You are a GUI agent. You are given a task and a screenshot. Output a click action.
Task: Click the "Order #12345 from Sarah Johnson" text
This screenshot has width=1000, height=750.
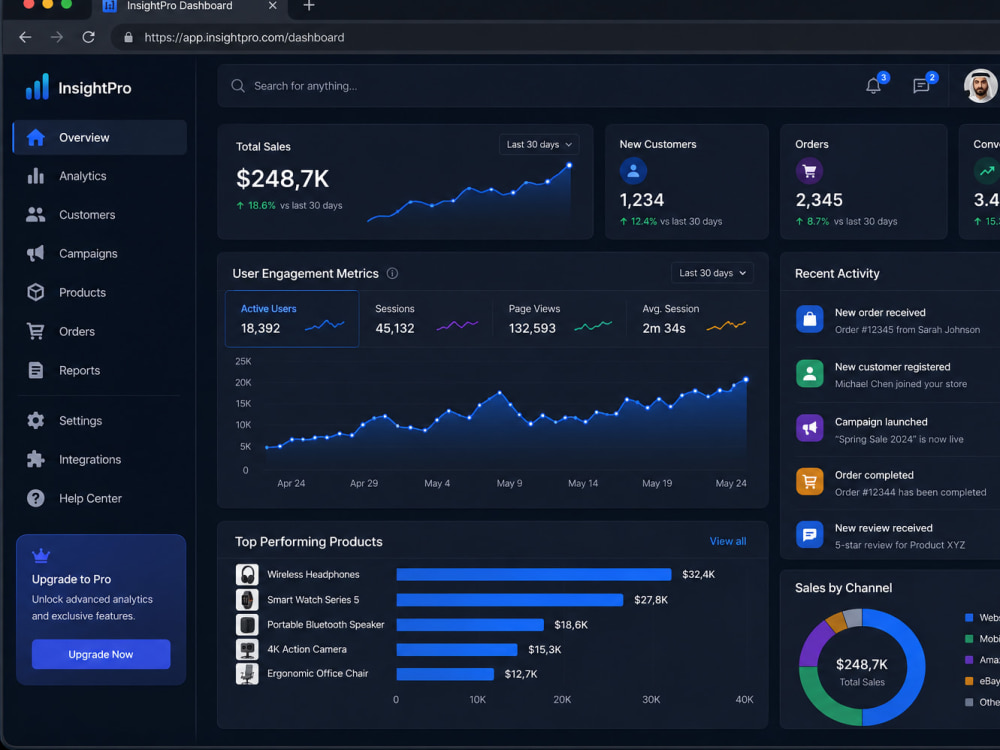point(908,330)
